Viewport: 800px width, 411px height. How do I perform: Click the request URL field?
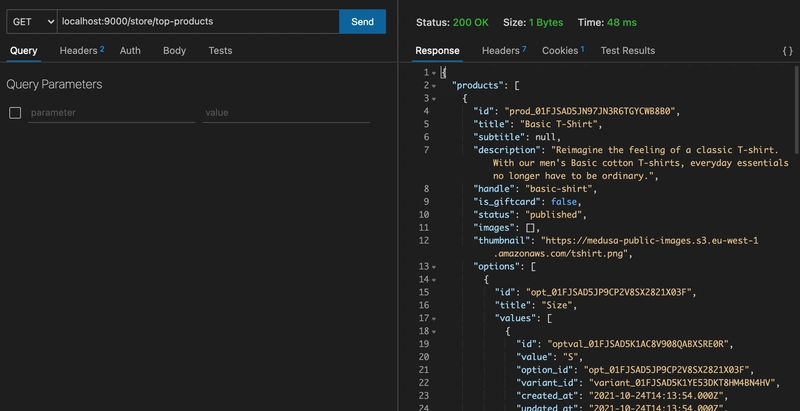(197, 21)
